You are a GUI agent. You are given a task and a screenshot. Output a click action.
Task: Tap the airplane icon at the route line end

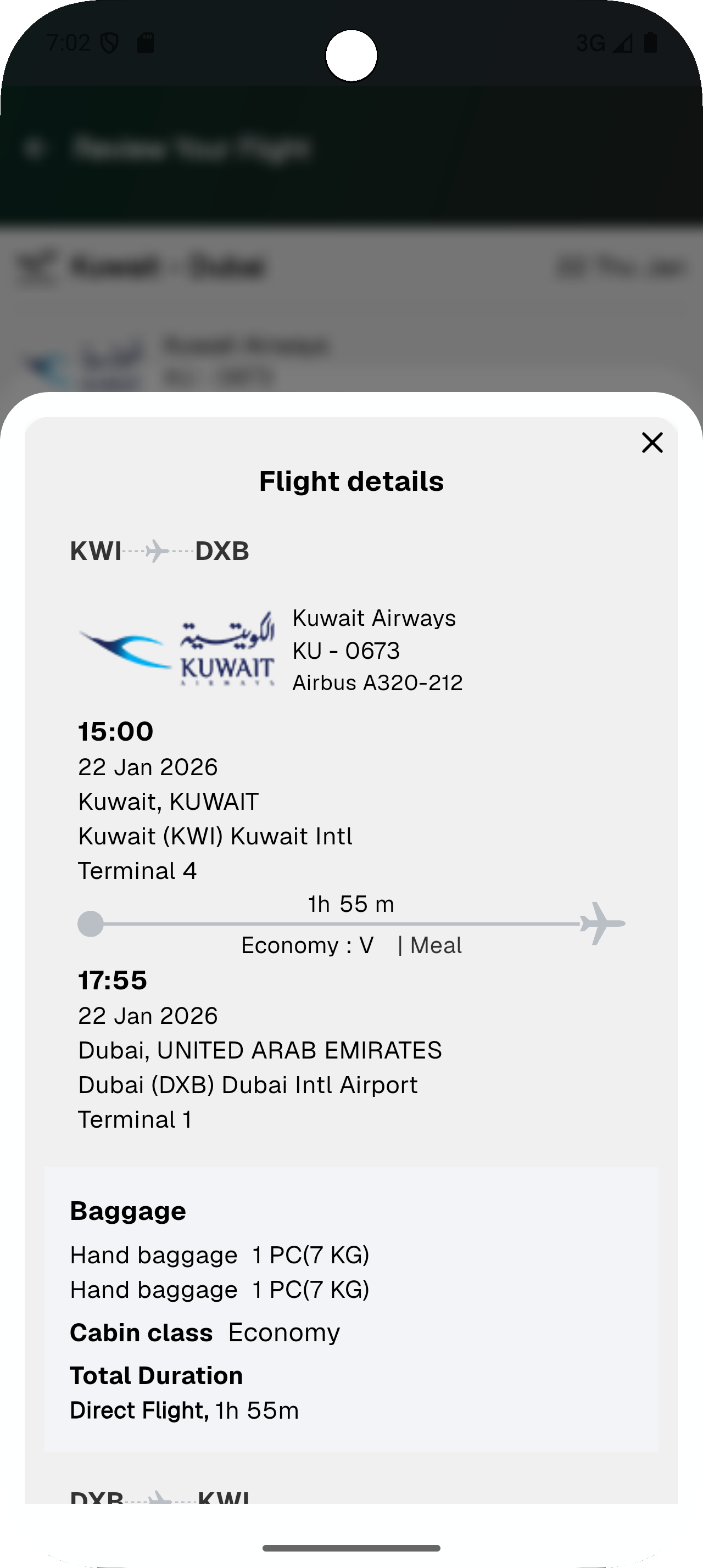tap(602, 923)
